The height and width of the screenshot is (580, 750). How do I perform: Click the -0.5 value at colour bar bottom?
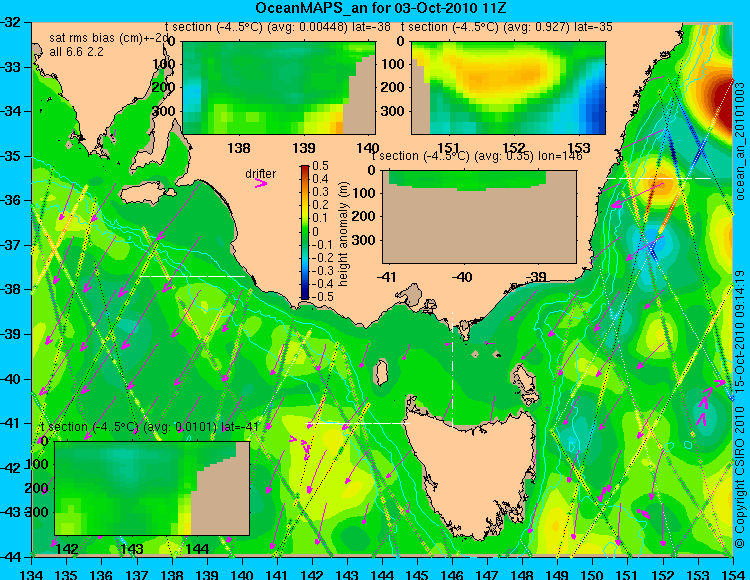(x=322, y=297)
